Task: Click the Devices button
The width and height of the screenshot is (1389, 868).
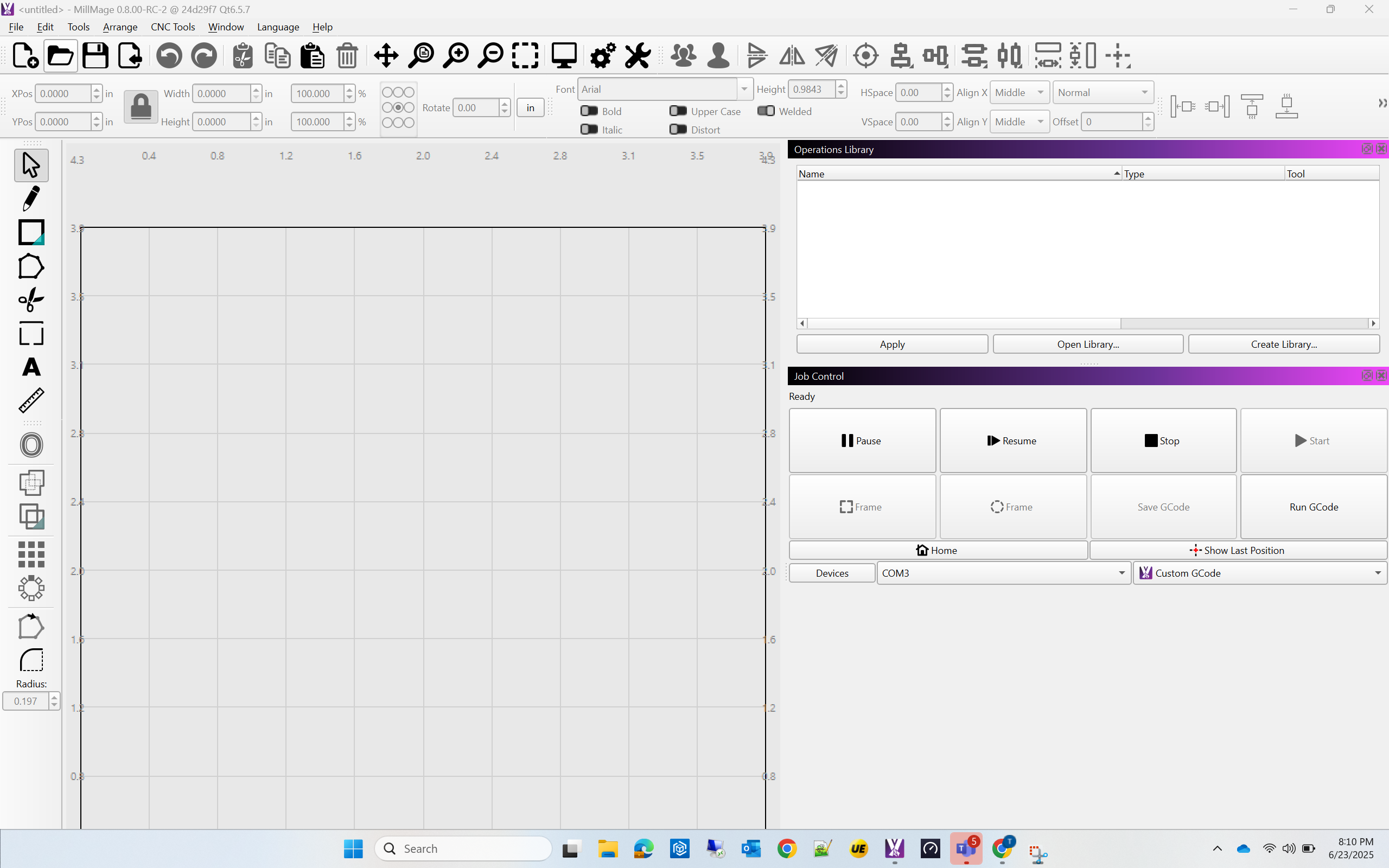Action: pyautogui.click(x=832, y=573)
